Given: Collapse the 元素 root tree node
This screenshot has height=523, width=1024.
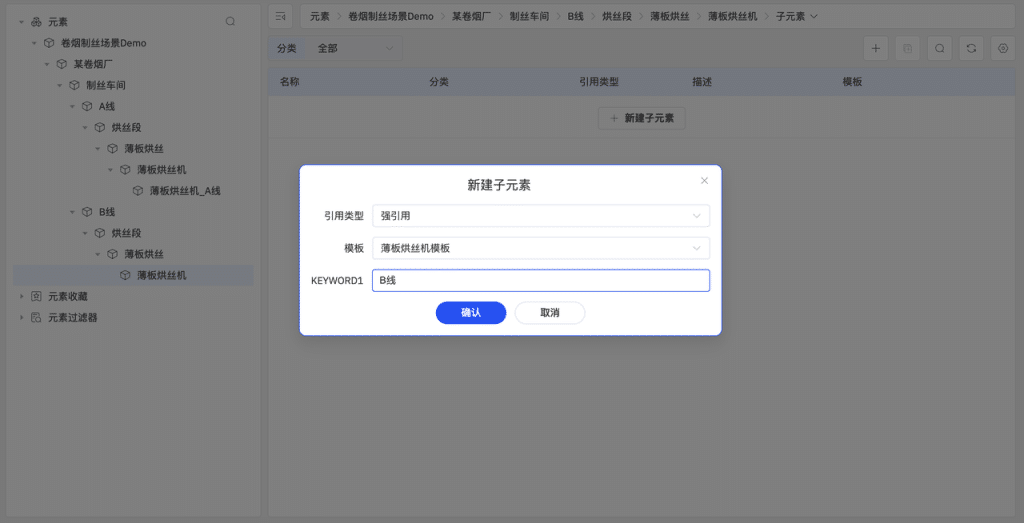Looking at the screenshot, I should [22, 22].
